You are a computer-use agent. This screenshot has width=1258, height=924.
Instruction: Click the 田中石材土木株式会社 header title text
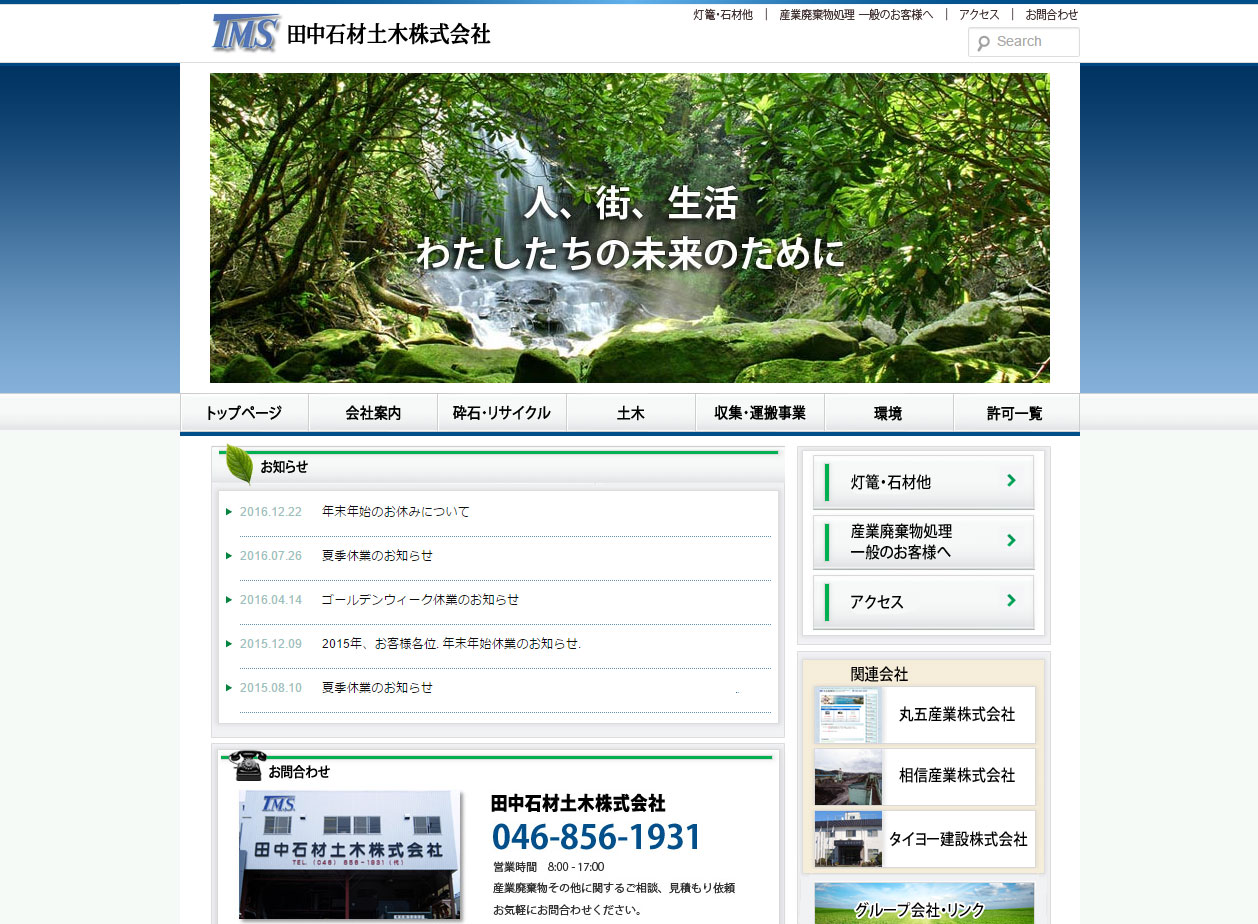coord(389,35)
